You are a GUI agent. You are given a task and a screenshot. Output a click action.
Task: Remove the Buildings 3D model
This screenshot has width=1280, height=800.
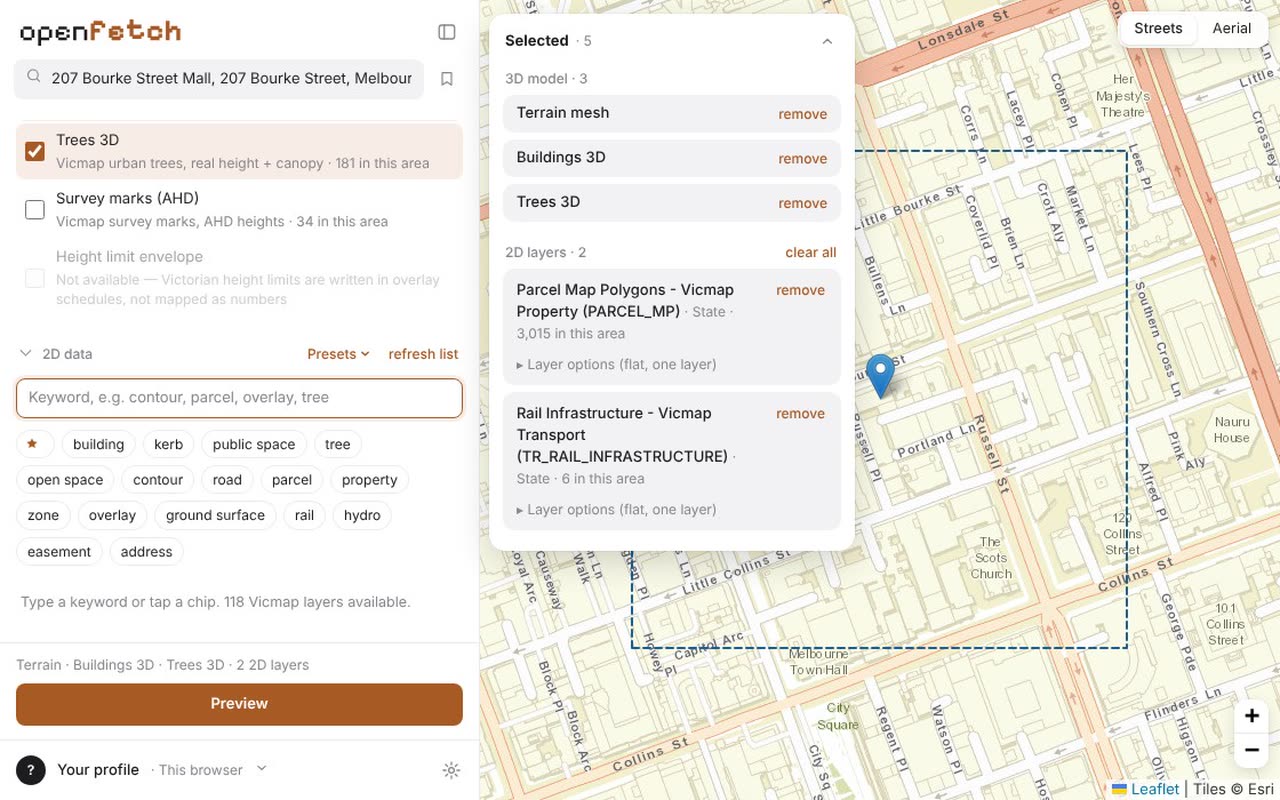point(803,158)
